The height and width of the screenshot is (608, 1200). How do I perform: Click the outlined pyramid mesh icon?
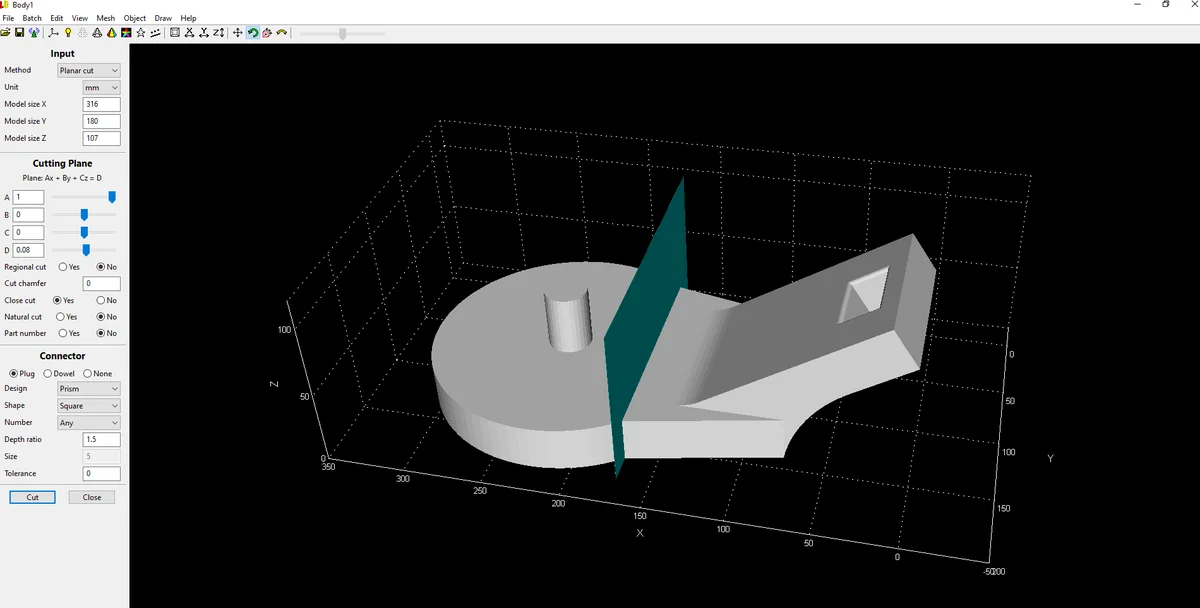pos(97,33)
